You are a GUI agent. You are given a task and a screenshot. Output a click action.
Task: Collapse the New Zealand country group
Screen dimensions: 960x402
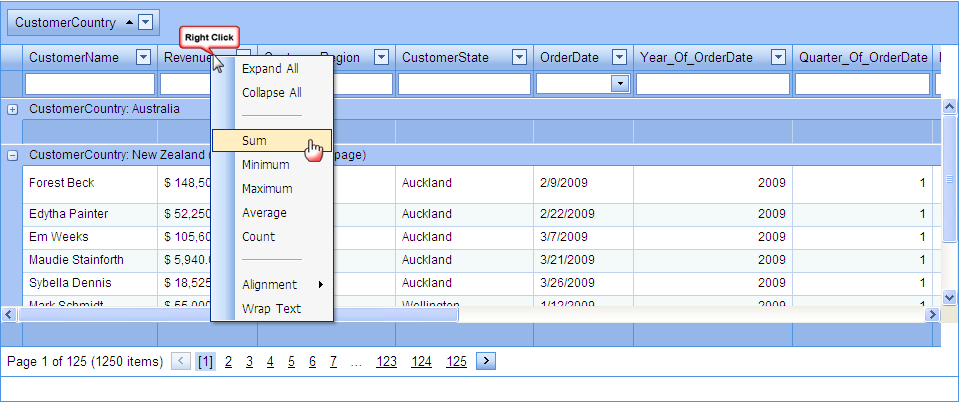pyautogui.click(x=13, y=155)
